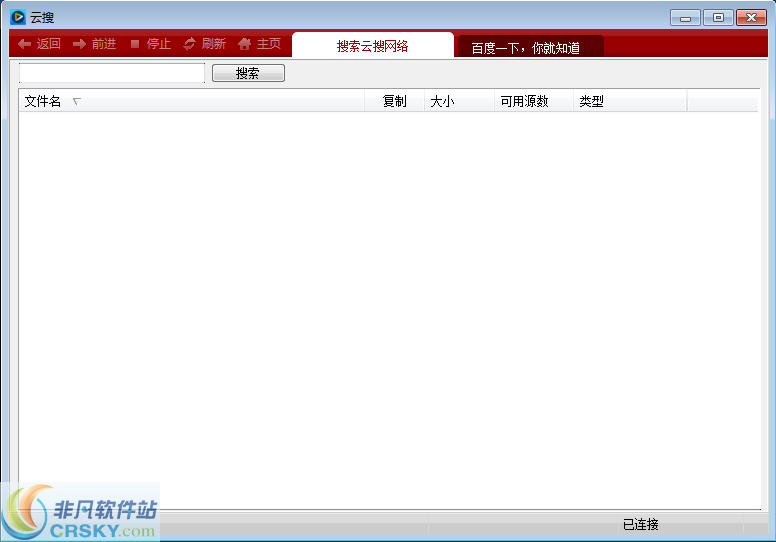The height and width of the screenshot is (542, 776).
Task: Maximize the 云搜 window
Action: point(718,18)
